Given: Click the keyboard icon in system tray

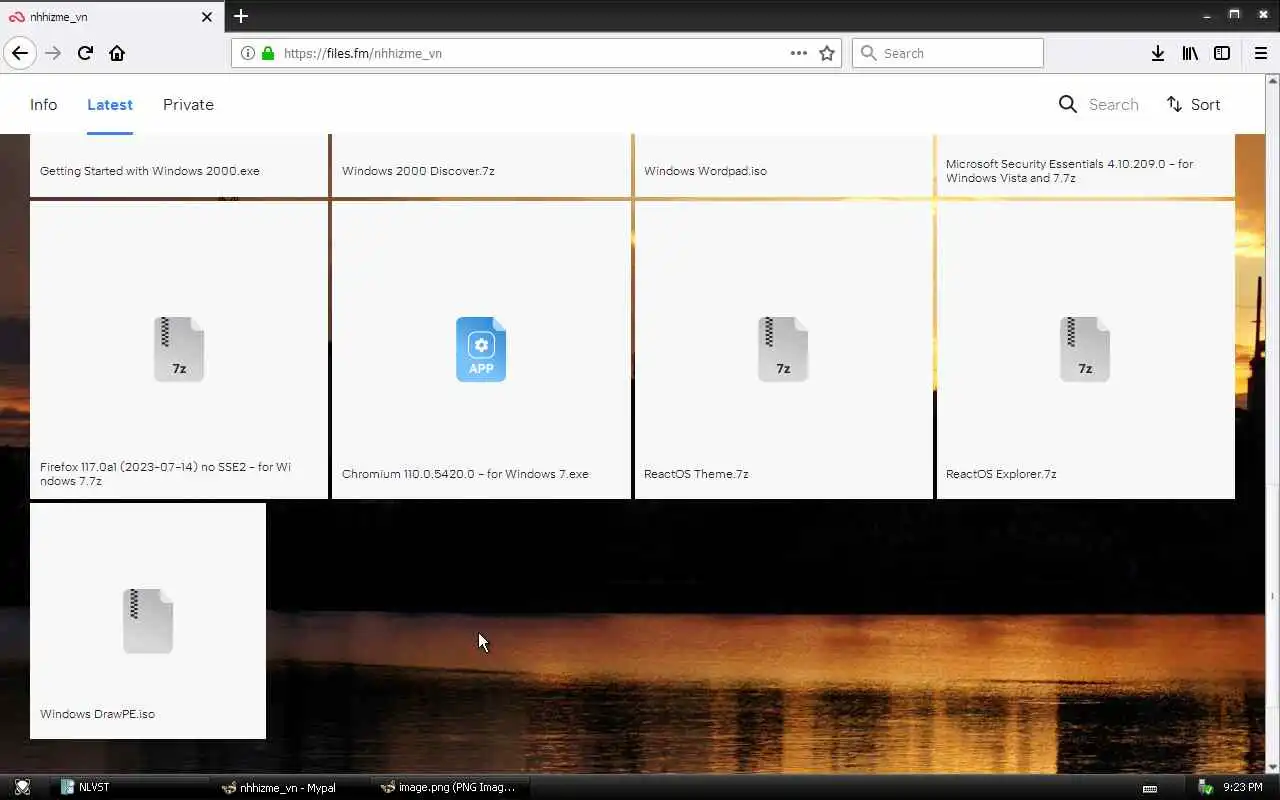Looking at the screenshot, I should [1150, 788].
